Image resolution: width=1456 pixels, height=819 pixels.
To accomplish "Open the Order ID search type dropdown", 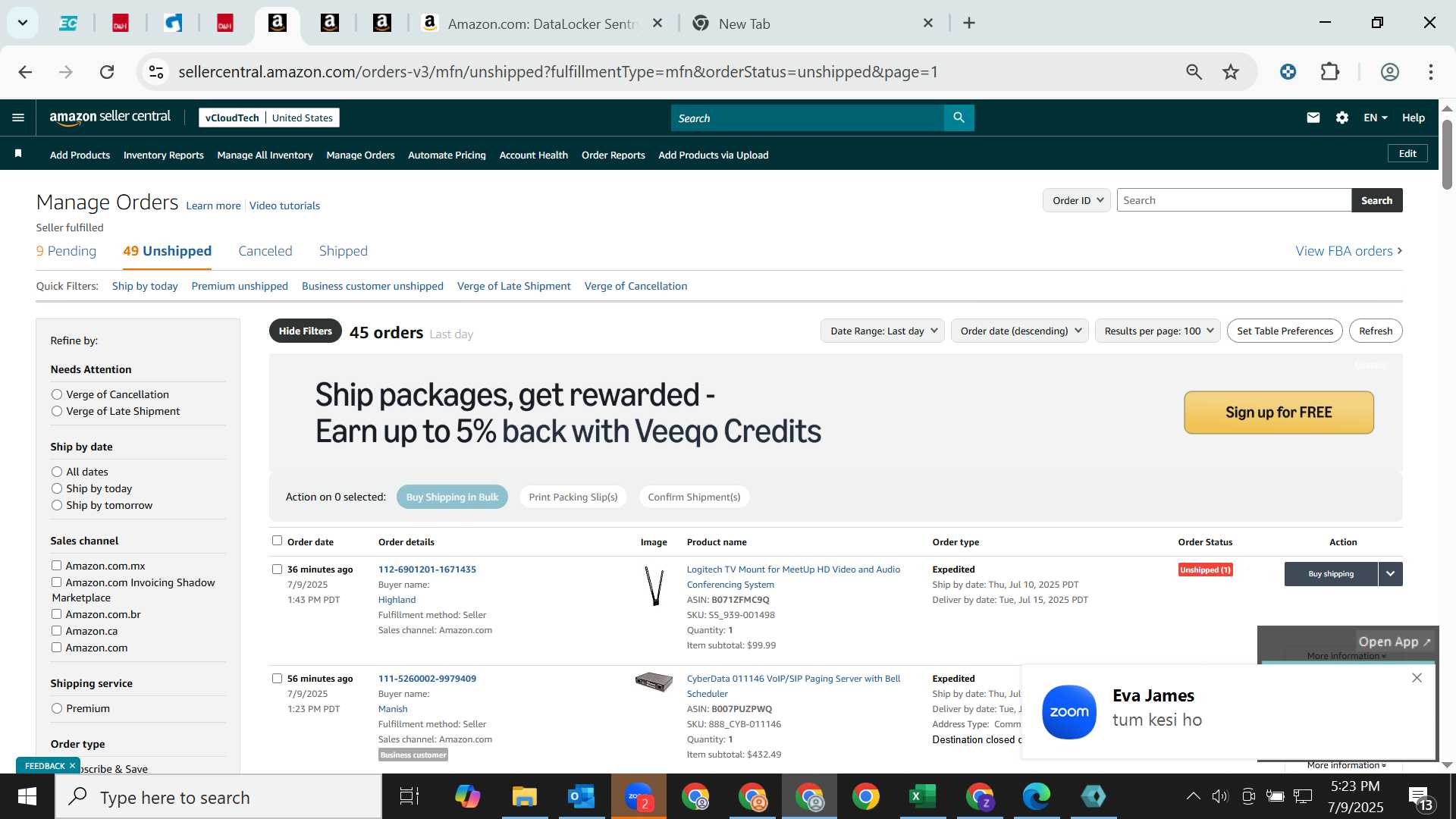I will pos(1077,200).
